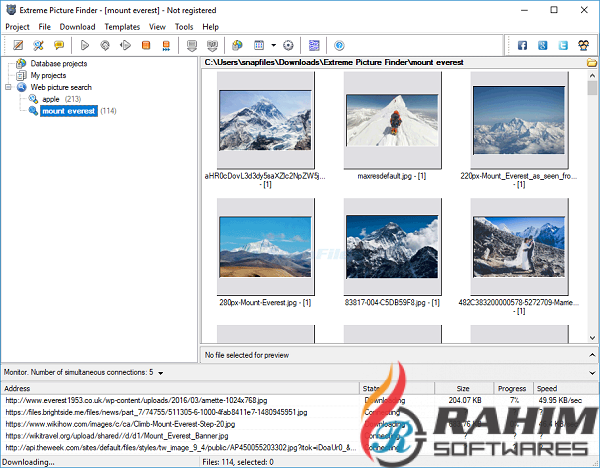Click the thumbnail pane vertical scrollbar
Screen dimensions: 600x468
coord(593,200)
